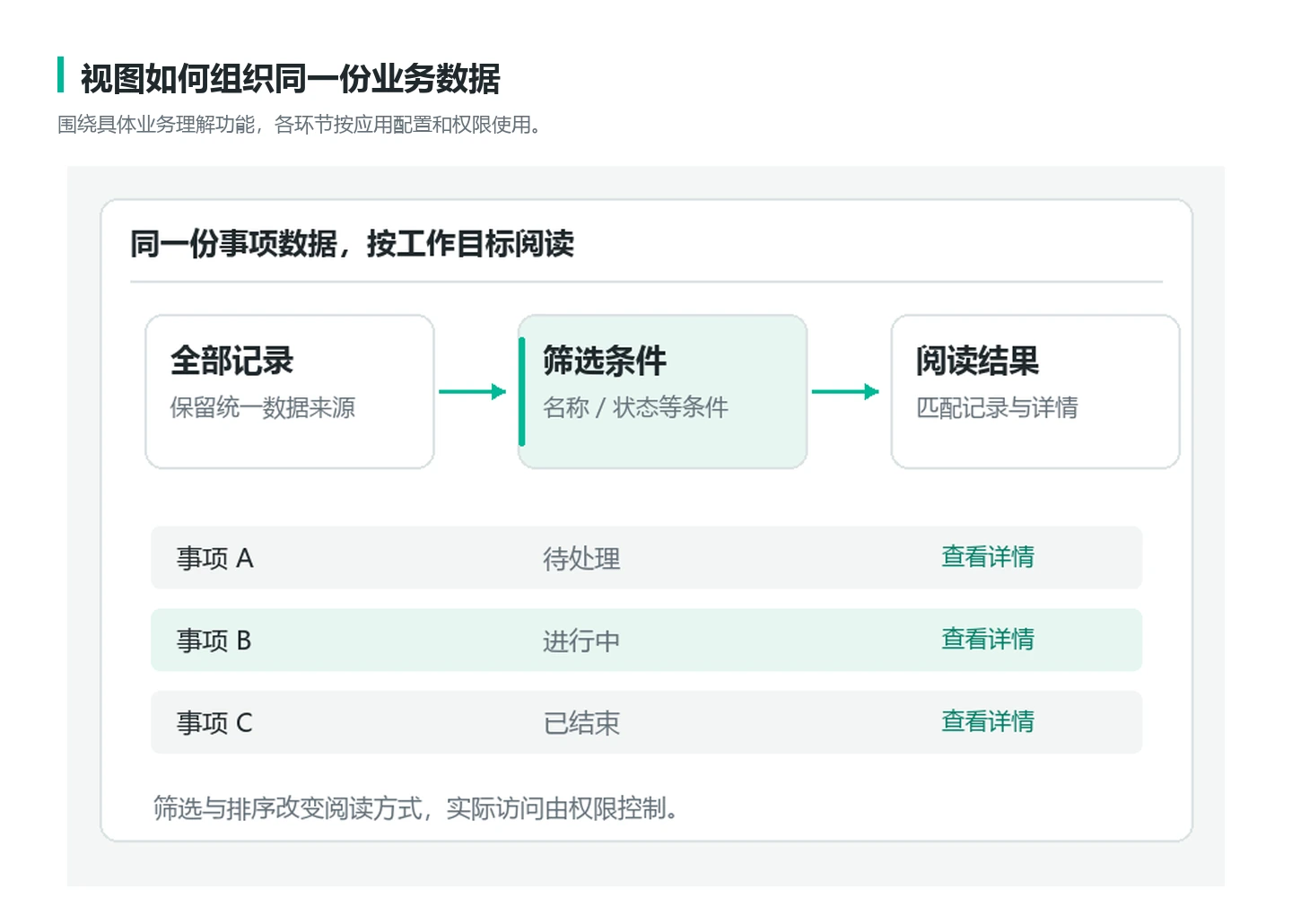Open 查看详情 for 事项 C
Image resolution: width=1292 pixels, height=924 pixels.
coord(987,722)
